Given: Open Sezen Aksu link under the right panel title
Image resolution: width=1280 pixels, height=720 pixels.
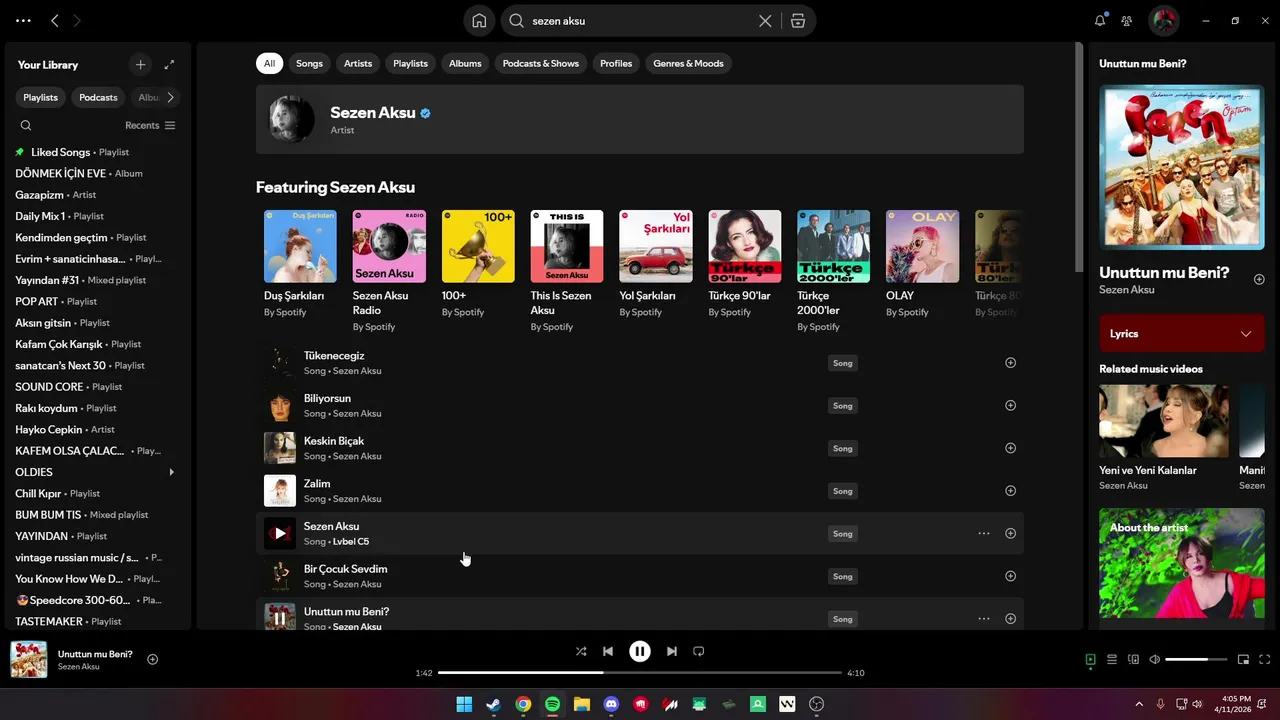Looking at the screenshot, I should pos(1127,290).
